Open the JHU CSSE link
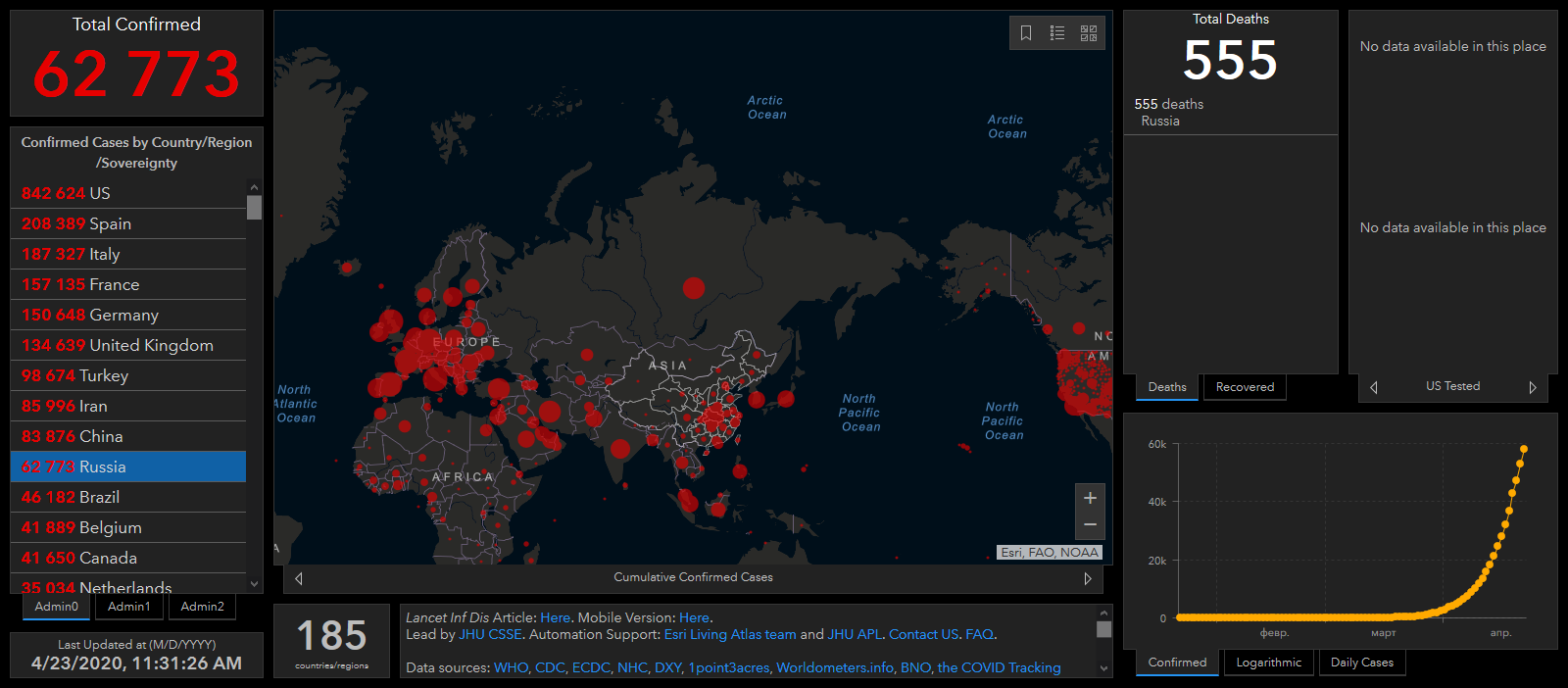The height and width of the screenshot is (688, 1568). [x=490, y=634]
